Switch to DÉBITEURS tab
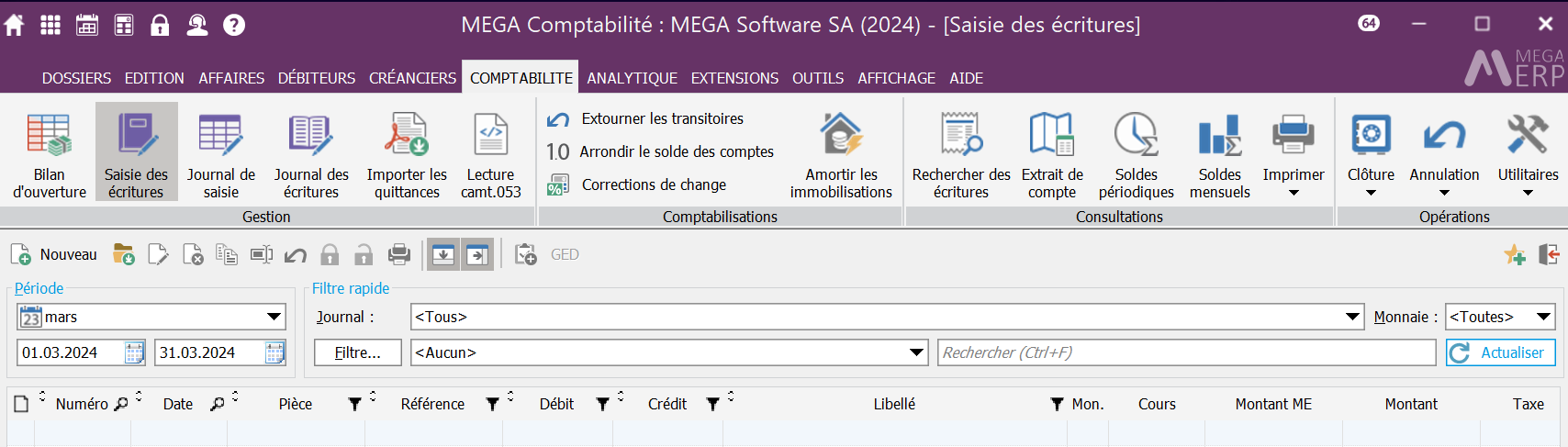This screenshot has width=1568, height=447. tap(317, 78)
